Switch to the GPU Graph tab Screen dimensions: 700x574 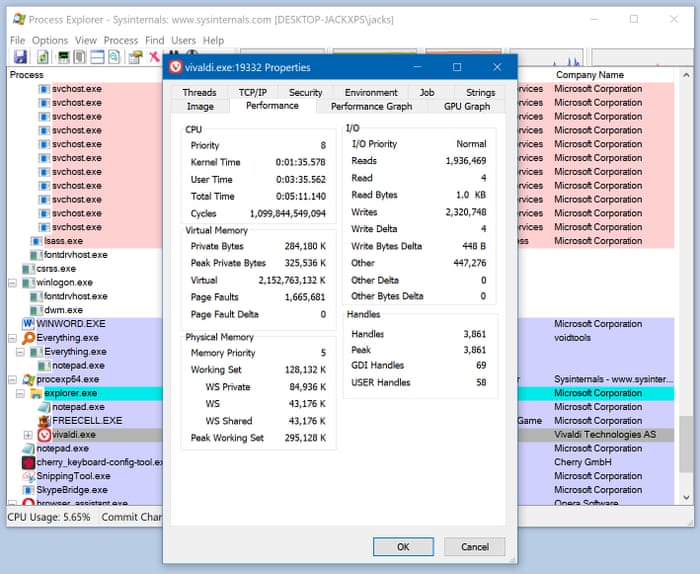[467, 106]
